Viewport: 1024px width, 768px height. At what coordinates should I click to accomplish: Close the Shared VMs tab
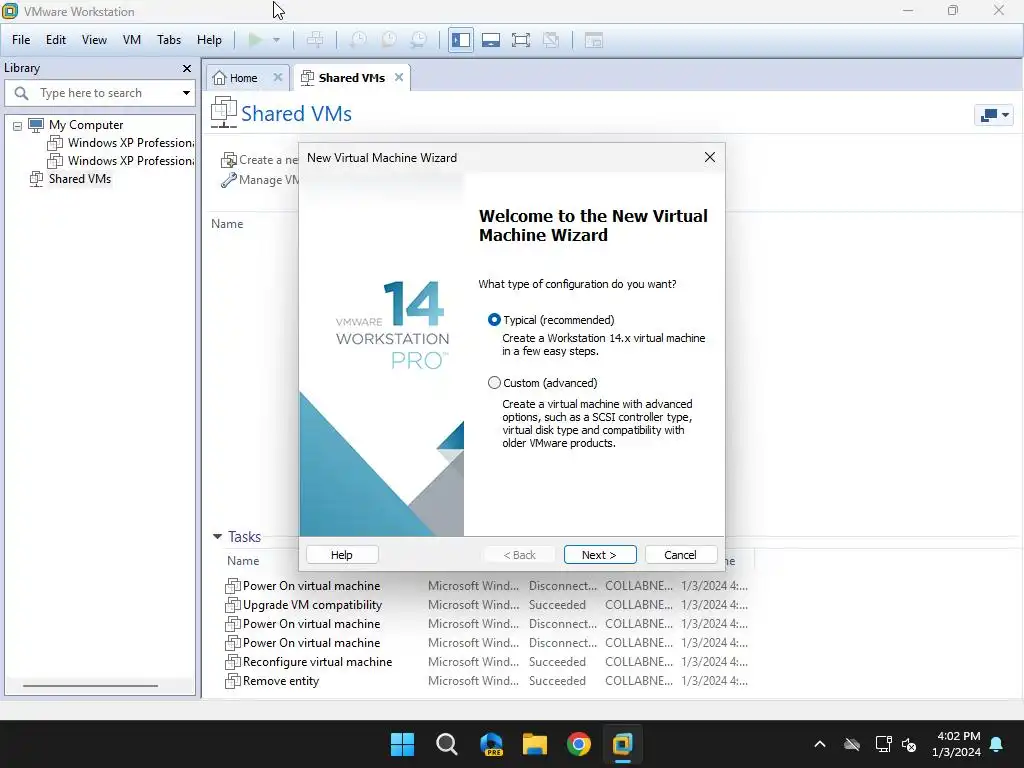399,77
